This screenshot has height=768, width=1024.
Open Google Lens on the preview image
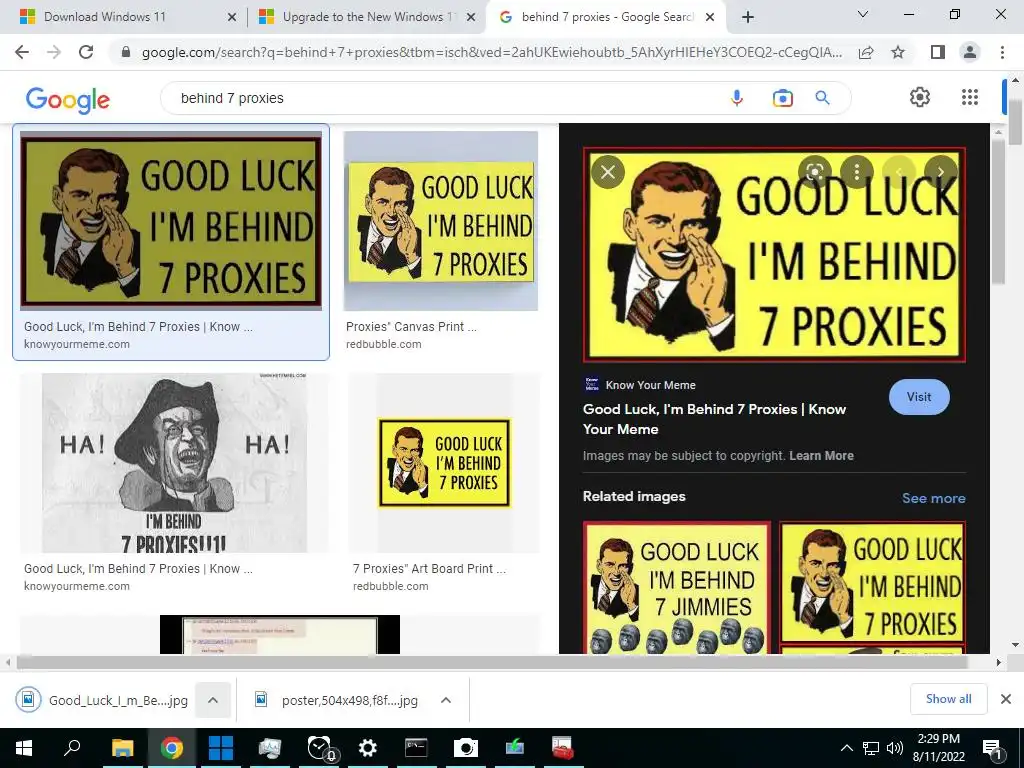point(814,172)
